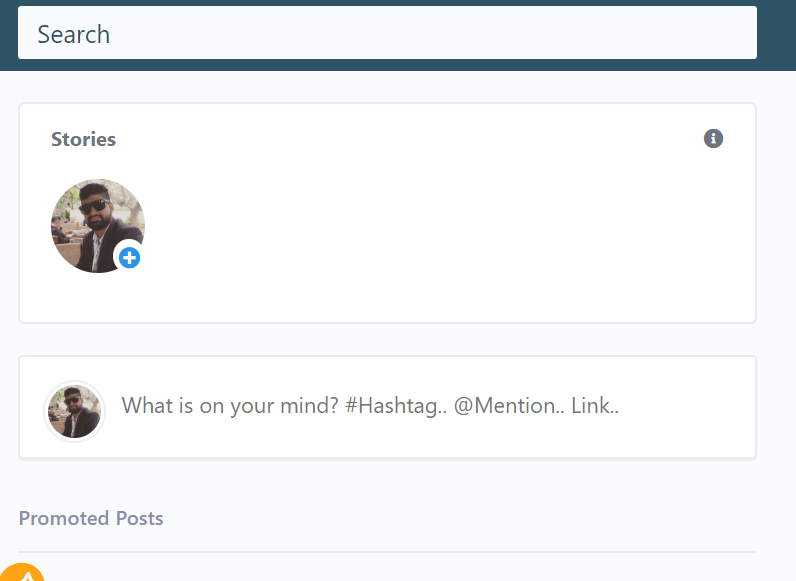Click the info icon in Stories panel
The height and width of the screenshot is (581, 796).
pos(713,139)
